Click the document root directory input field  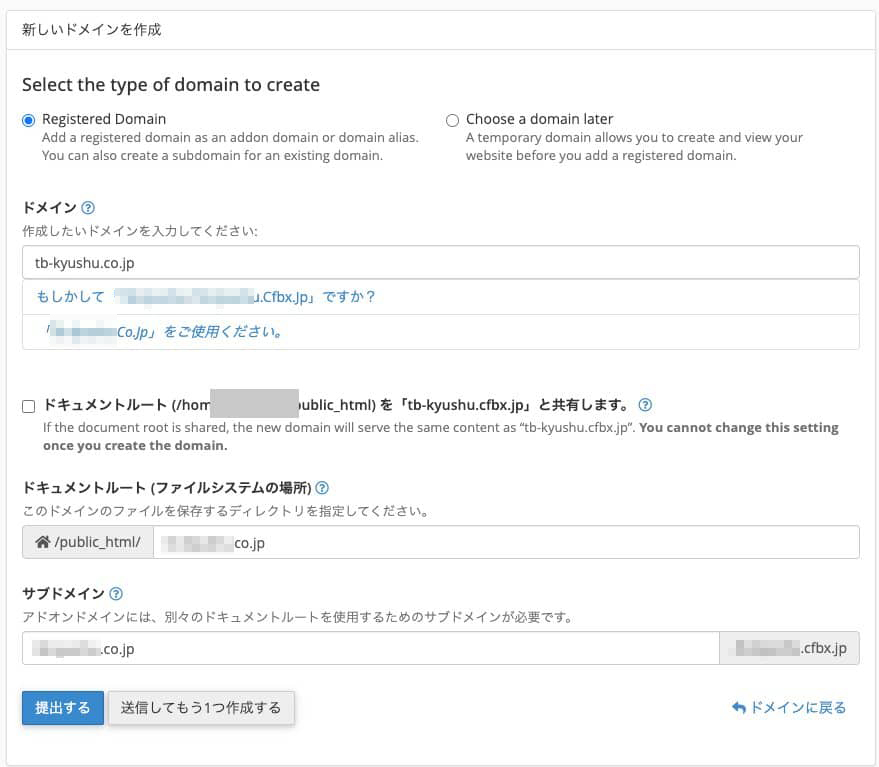506,542
